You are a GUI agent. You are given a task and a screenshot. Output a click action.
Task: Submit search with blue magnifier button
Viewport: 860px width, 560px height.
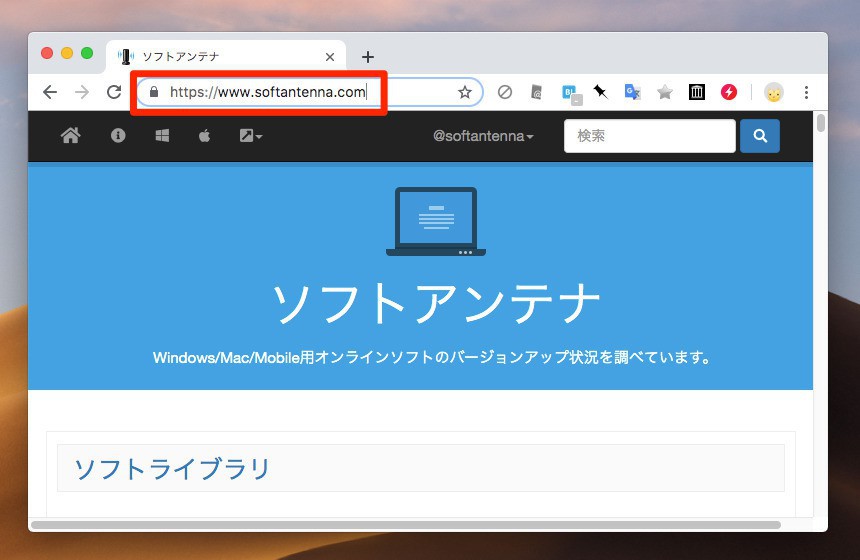(760, 136)
